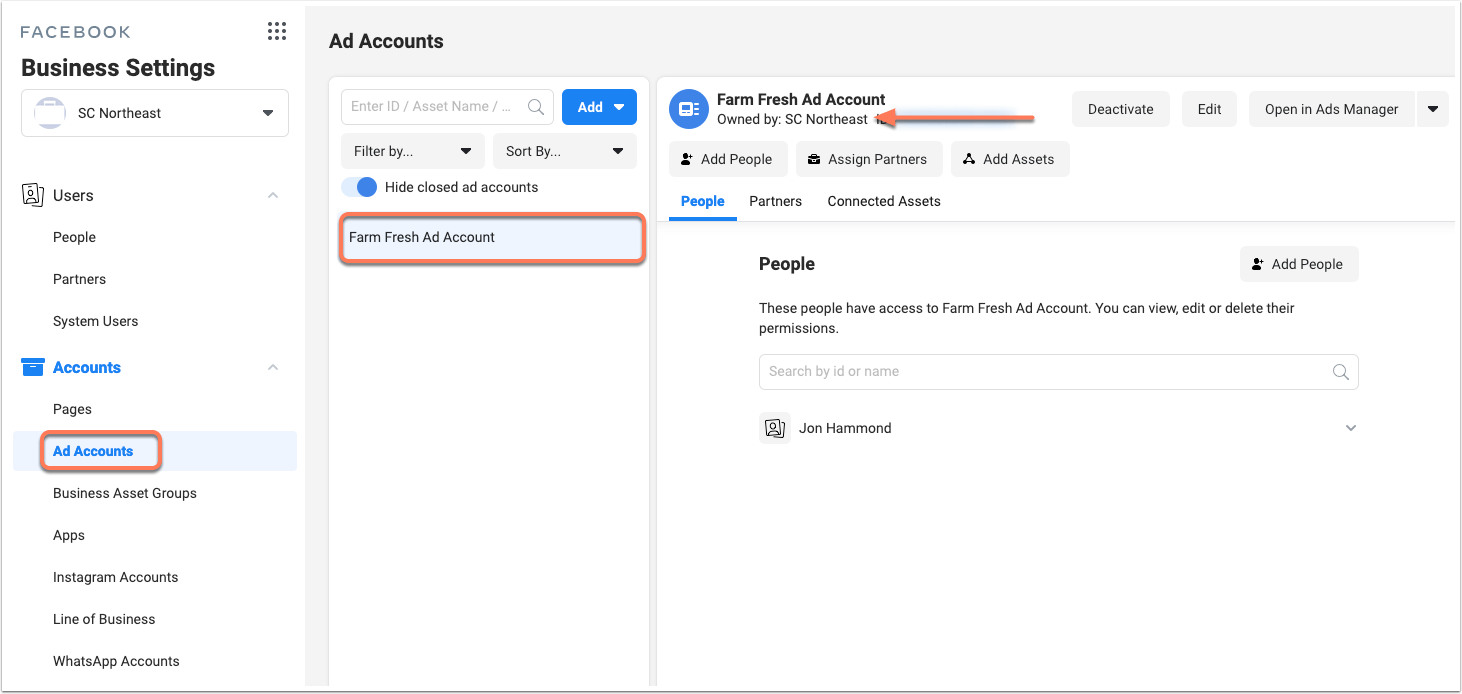The height and width of the screenshot is (694, 1462).
Task: Click the SC Northeast business avatar
Action: pos(49,113)
